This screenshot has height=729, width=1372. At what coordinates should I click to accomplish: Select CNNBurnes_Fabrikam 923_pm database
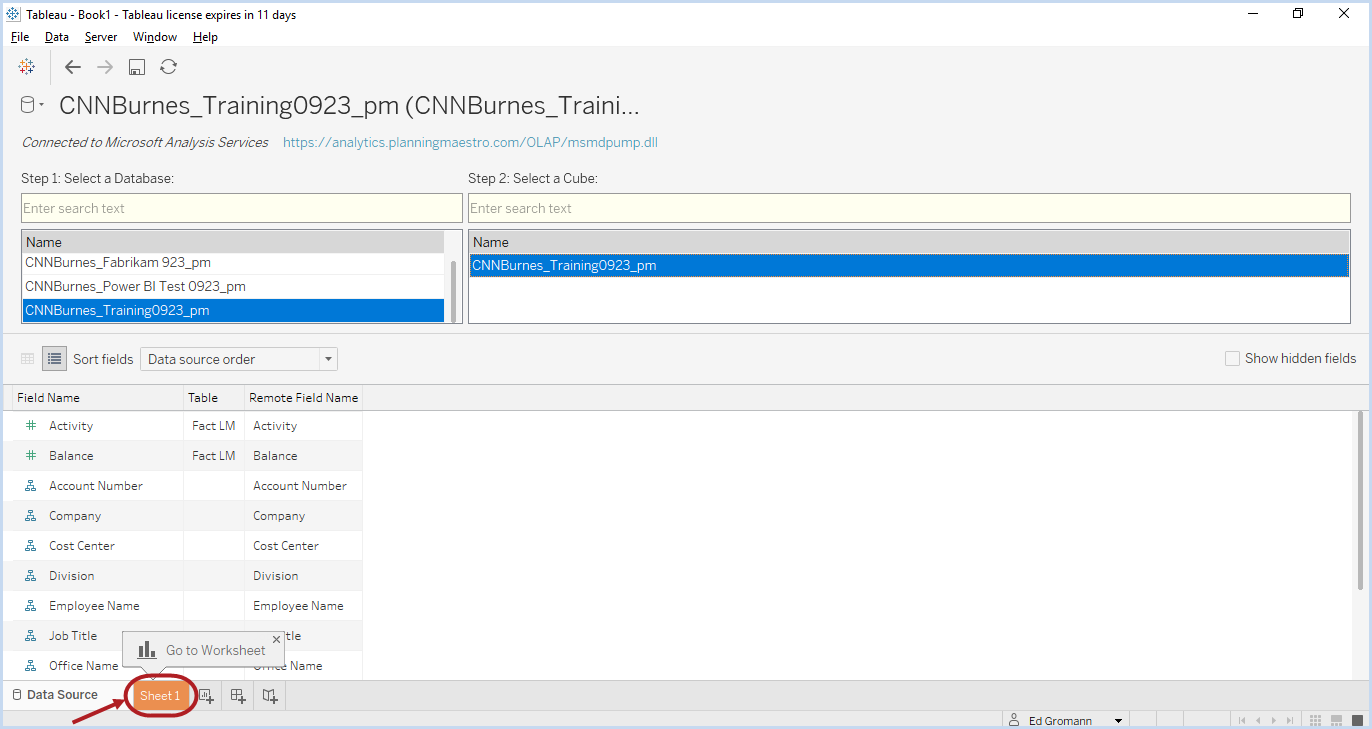233,263
